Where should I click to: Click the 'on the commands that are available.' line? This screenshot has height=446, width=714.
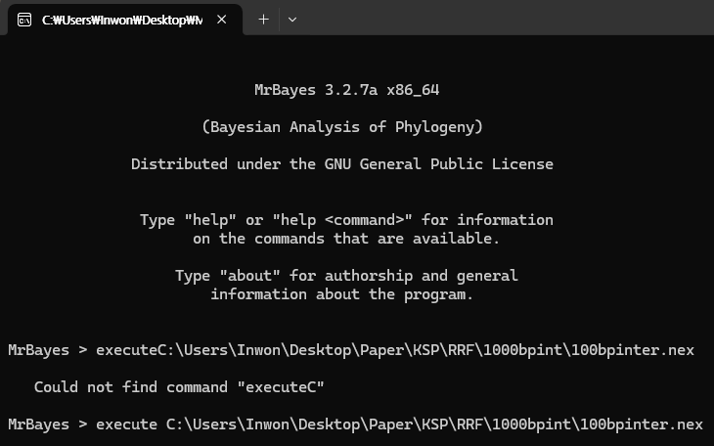[x=346, y=239]
